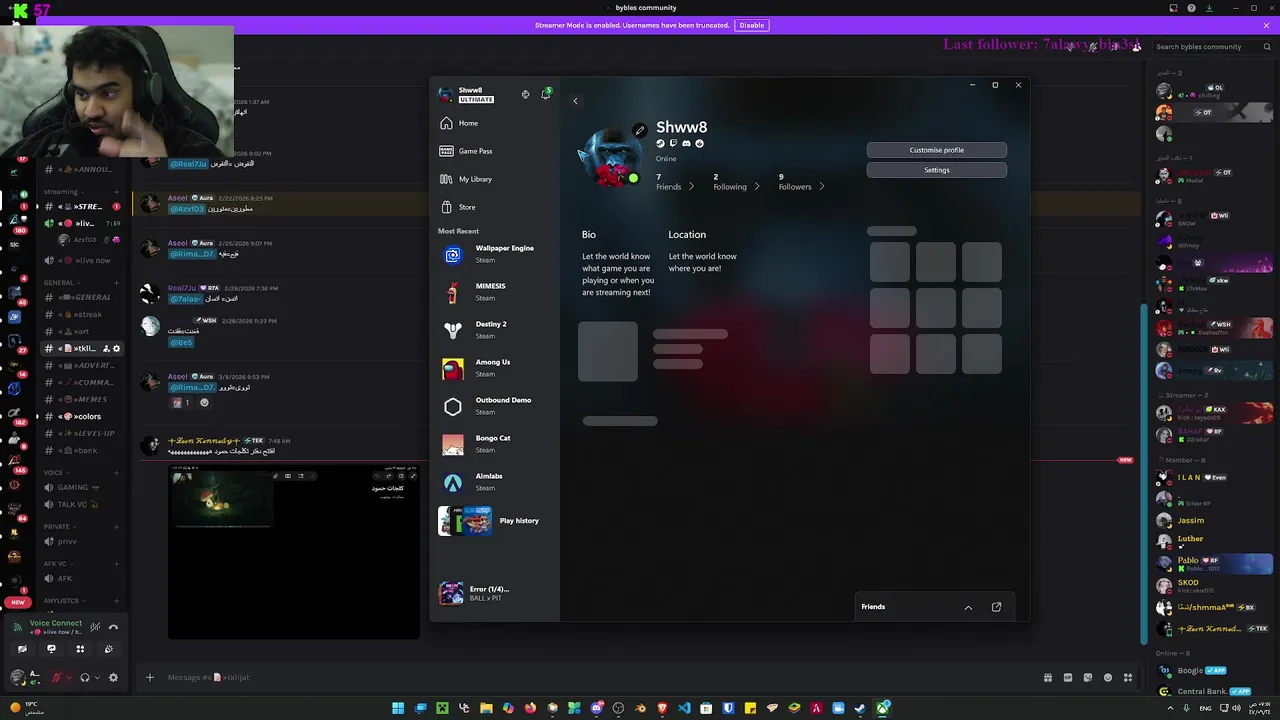Click the plus attachment button in Discord

point(150,677)
